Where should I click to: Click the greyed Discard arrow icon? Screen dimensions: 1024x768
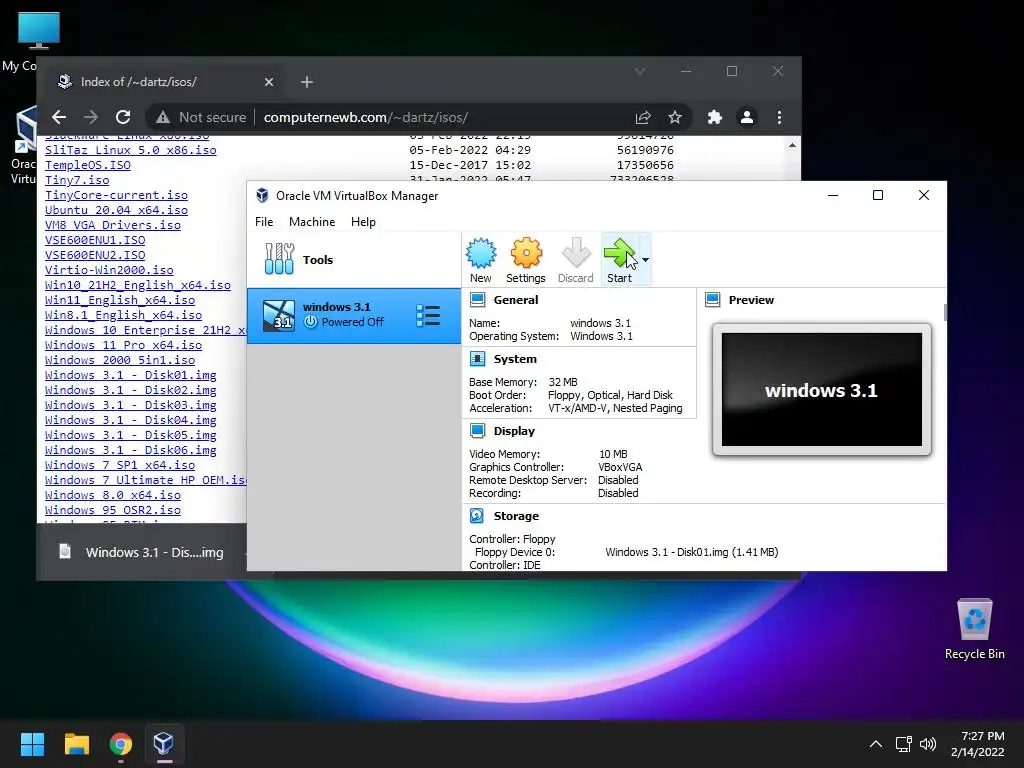(x=575, y=253)
